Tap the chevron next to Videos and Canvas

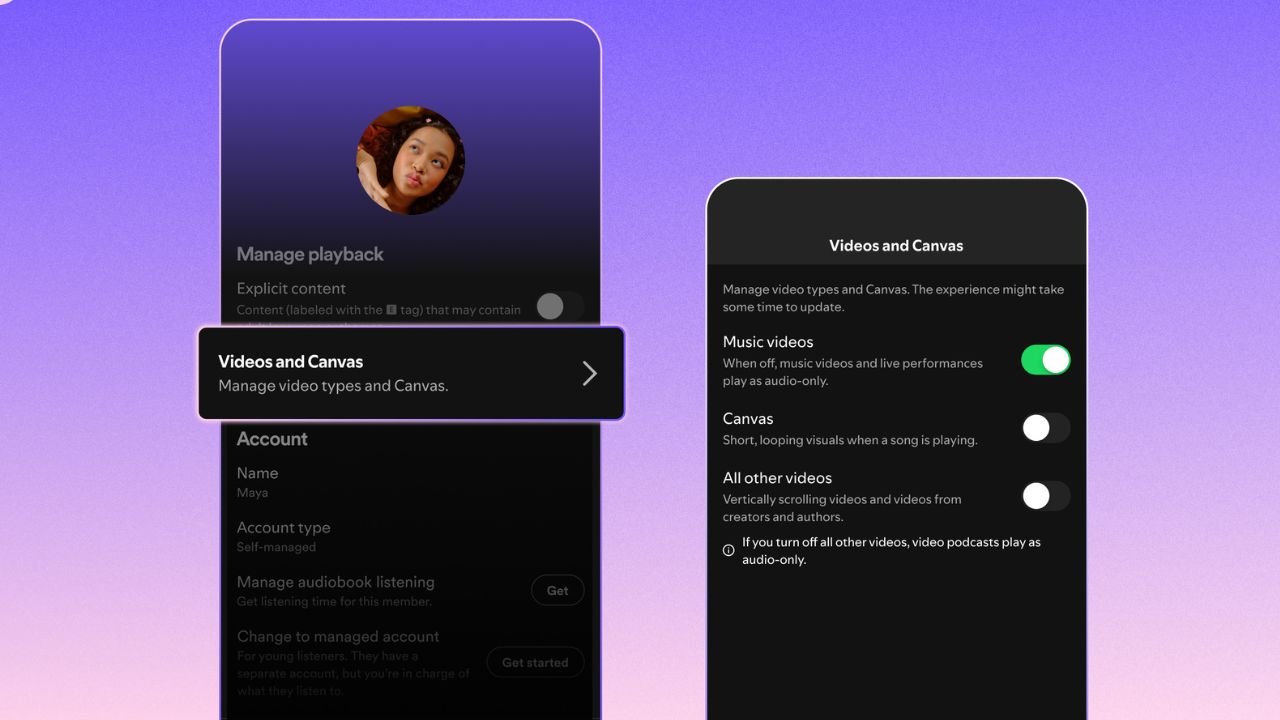pos(589,372)
